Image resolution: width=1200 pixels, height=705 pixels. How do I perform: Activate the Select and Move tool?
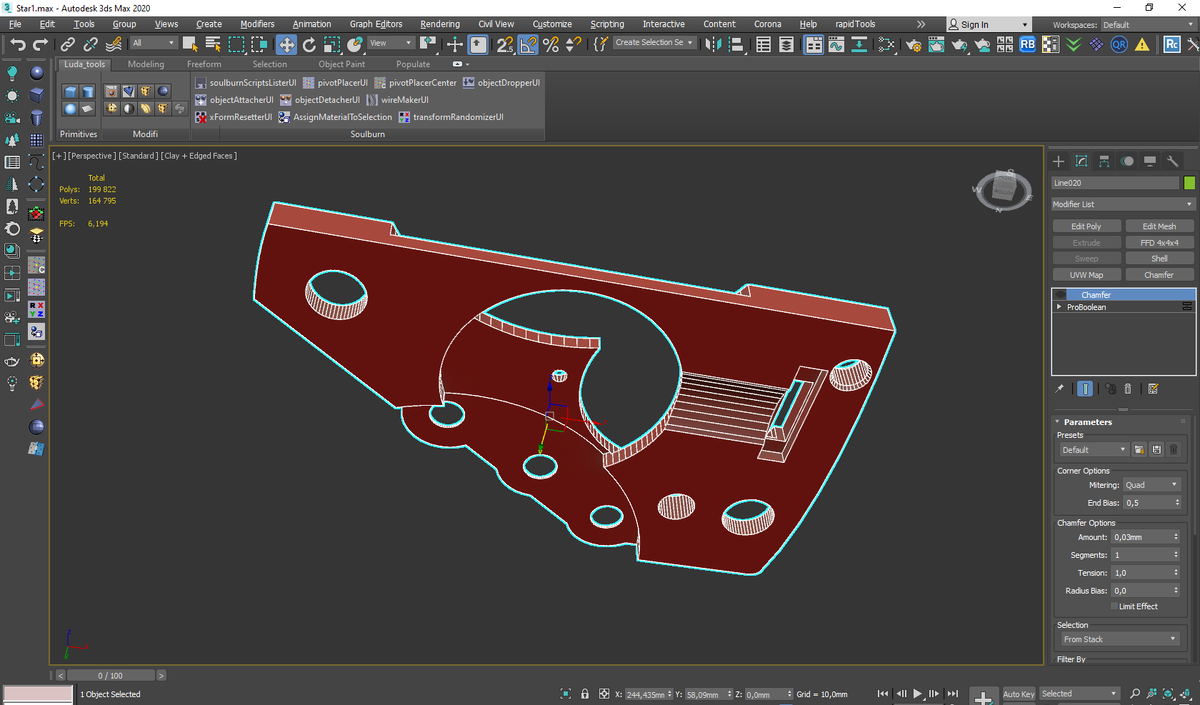click(x=286, y=44)
